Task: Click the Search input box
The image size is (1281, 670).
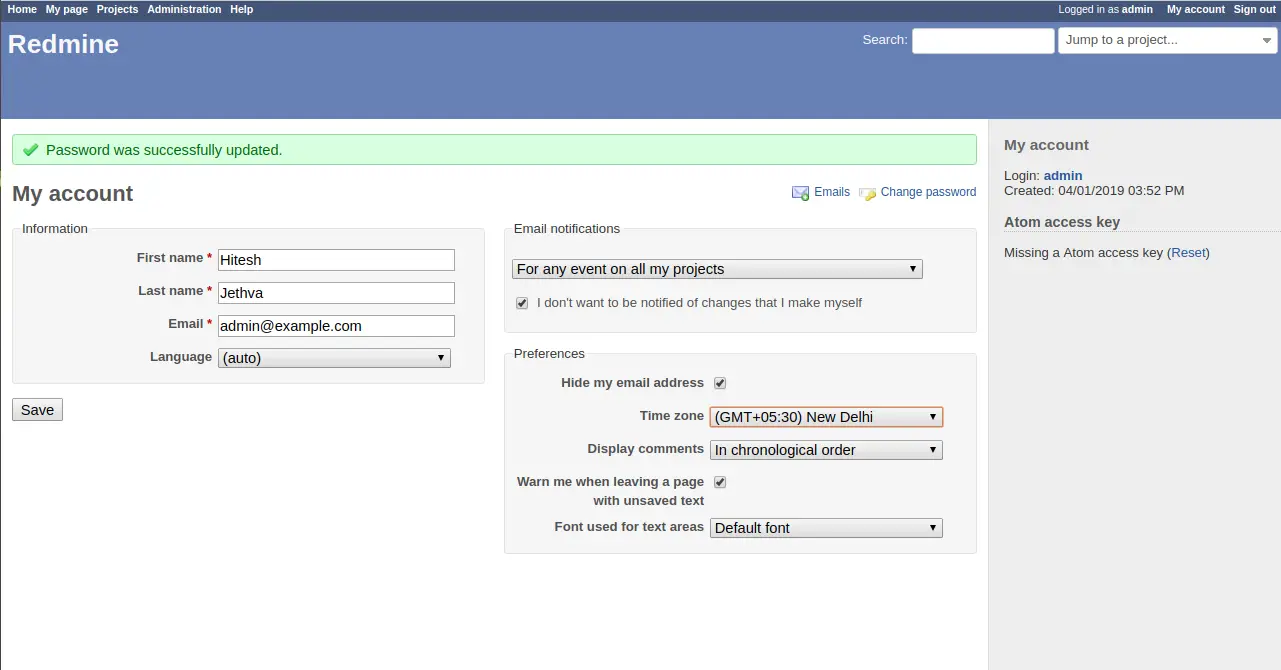Action: 983,40
